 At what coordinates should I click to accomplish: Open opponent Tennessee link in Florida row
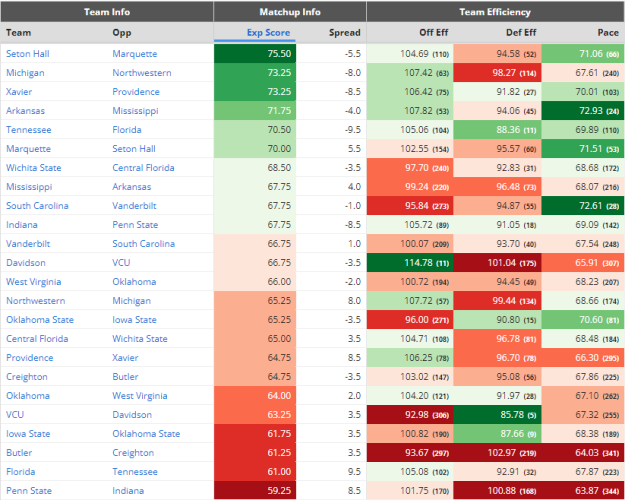(135, 472)
